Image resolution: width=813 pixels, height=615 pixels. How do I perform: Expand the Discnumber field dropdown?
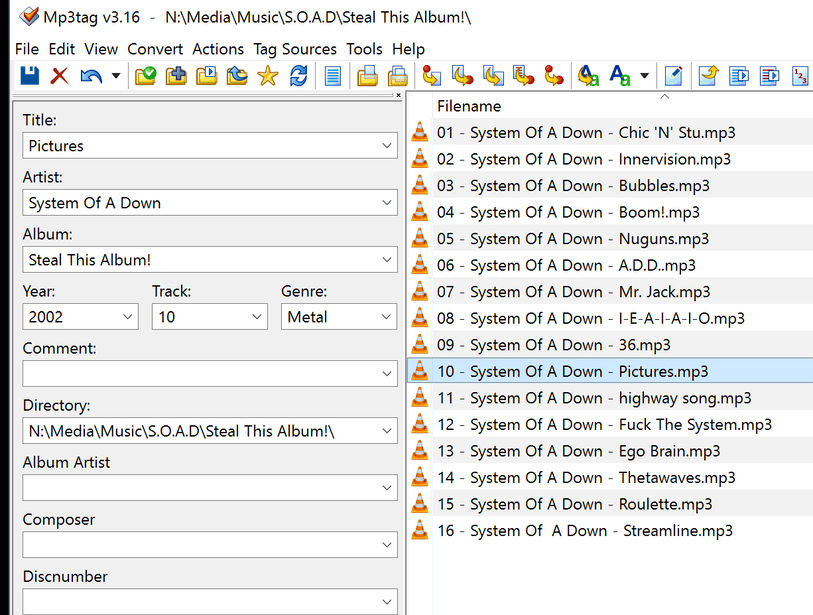pyautogui.click(x=386, y=602)
